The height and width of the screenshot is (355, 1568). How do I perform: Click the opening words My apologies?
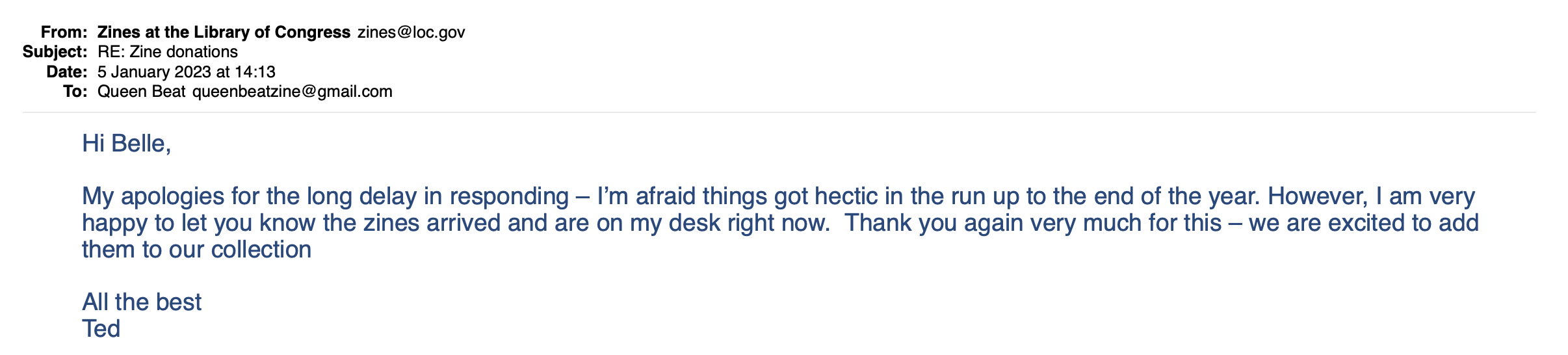pos(163,196)
